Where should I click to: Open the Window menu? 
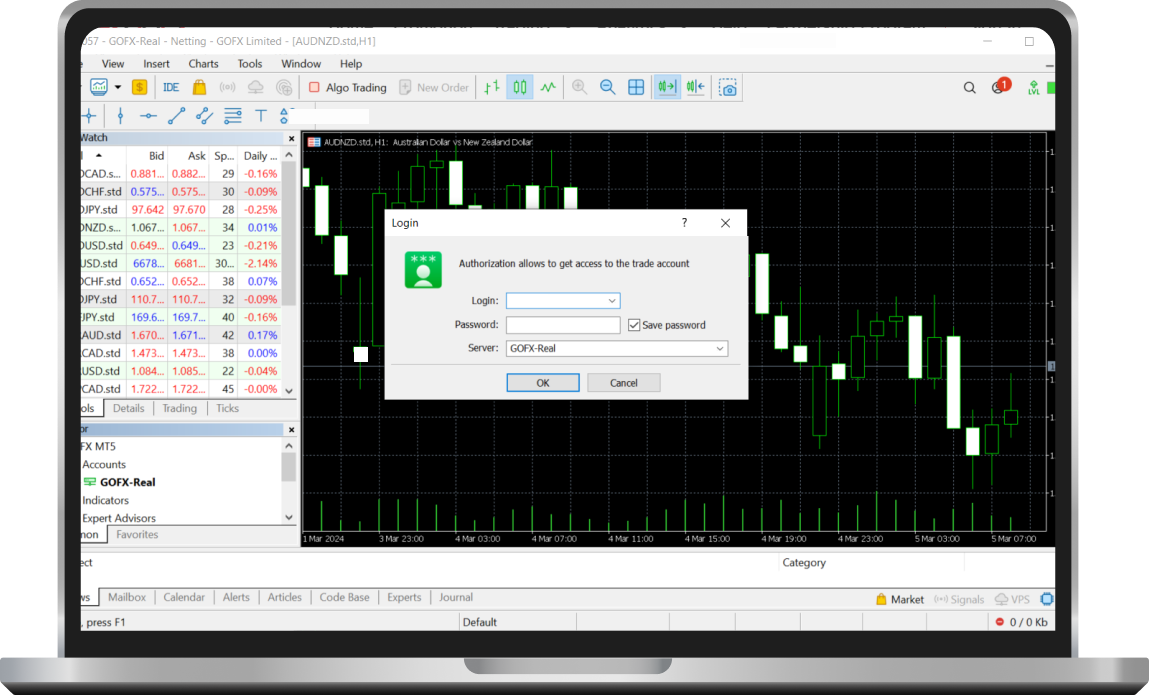(300, 64)
